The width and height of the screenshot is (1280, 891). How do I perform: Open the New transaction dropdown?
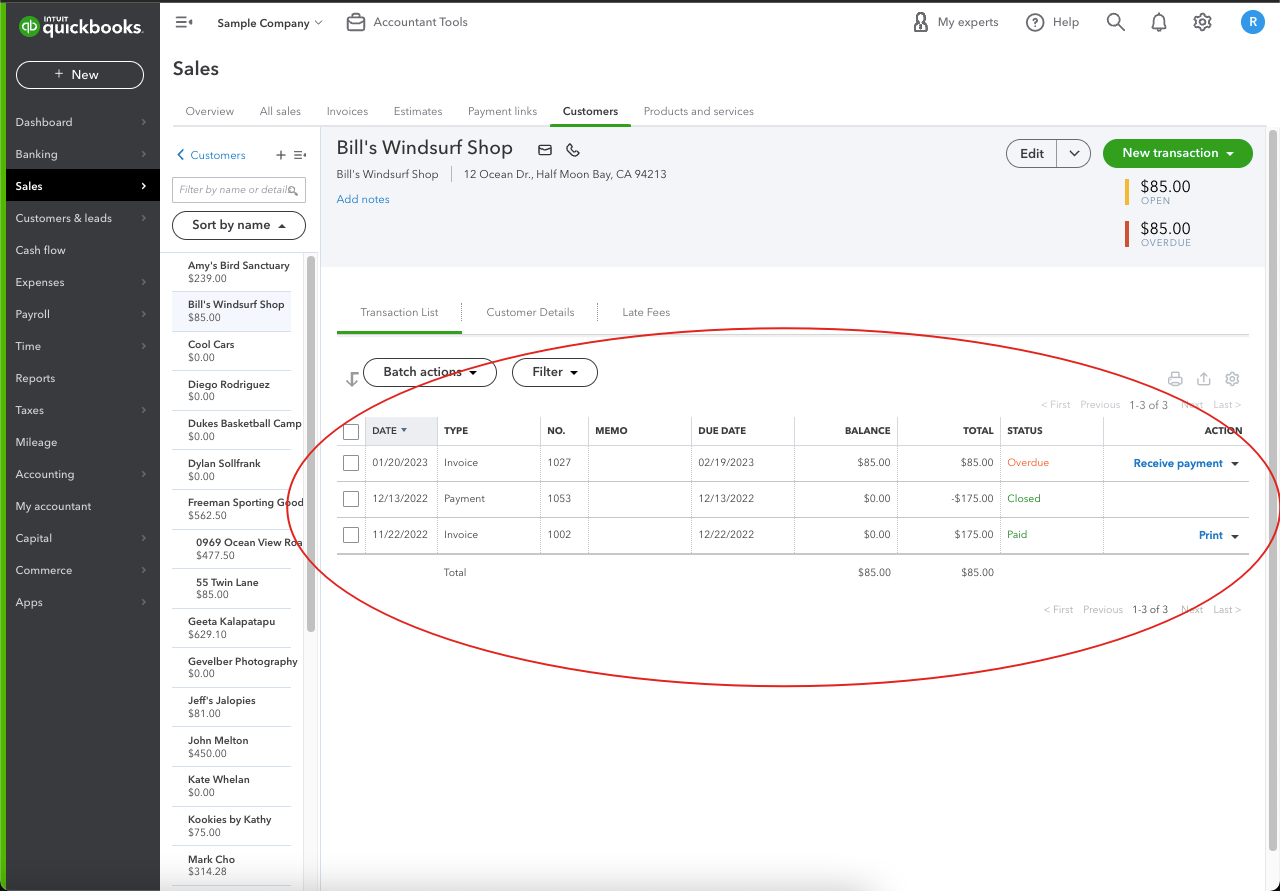tap(1178, 153)
